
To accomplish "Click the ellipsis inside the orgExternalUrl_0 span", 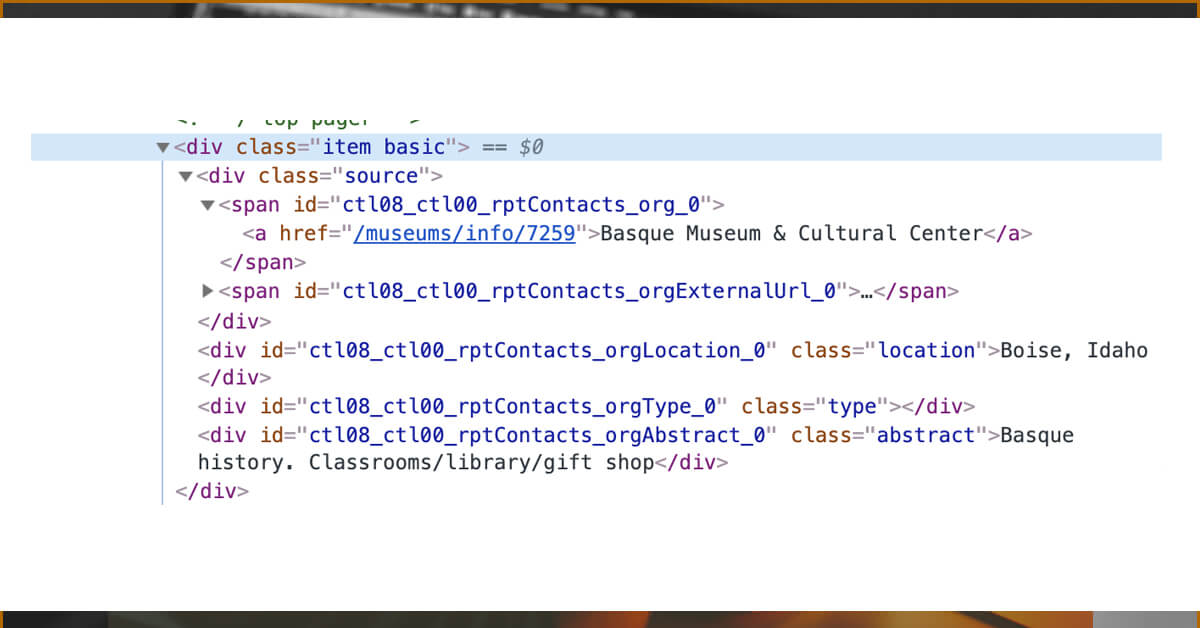I will coord(866,292).
